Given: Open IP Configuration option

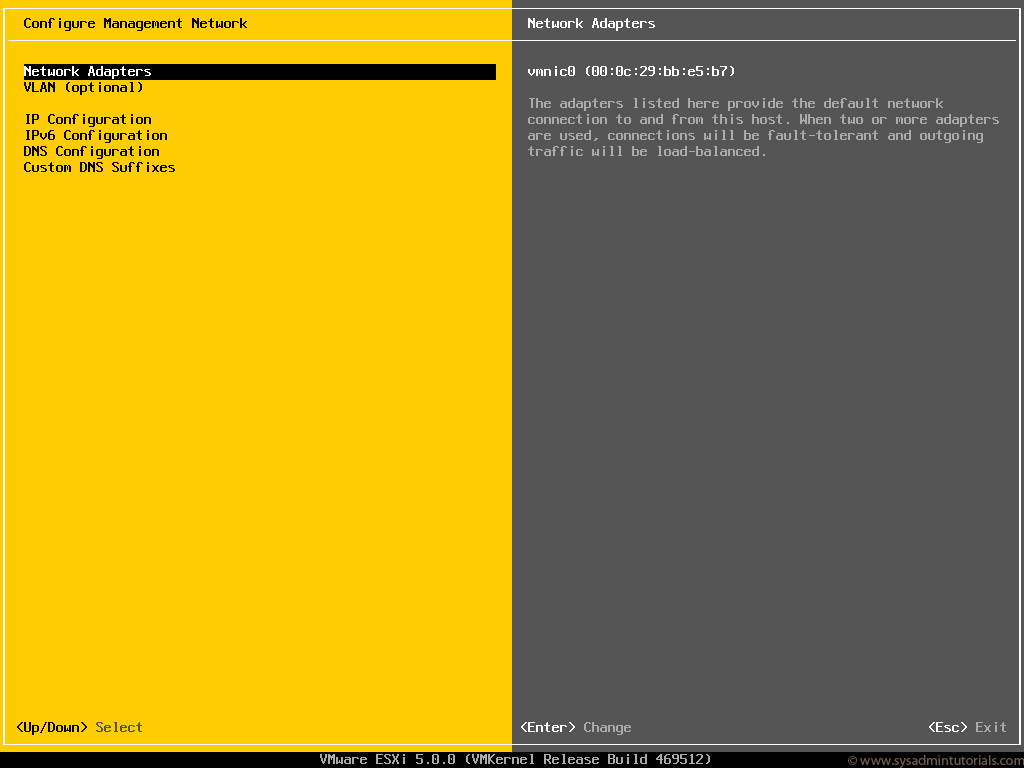Looking at the screenshot, I should [88, 120].
